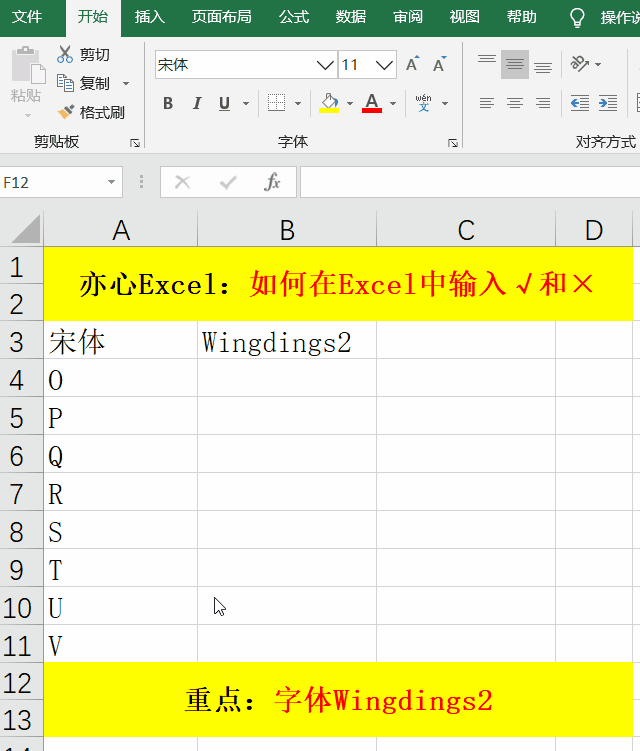This screenshot has height=751, width=640.
Task: Click the formula bar confirm checkmark
Action: (228, 182)
